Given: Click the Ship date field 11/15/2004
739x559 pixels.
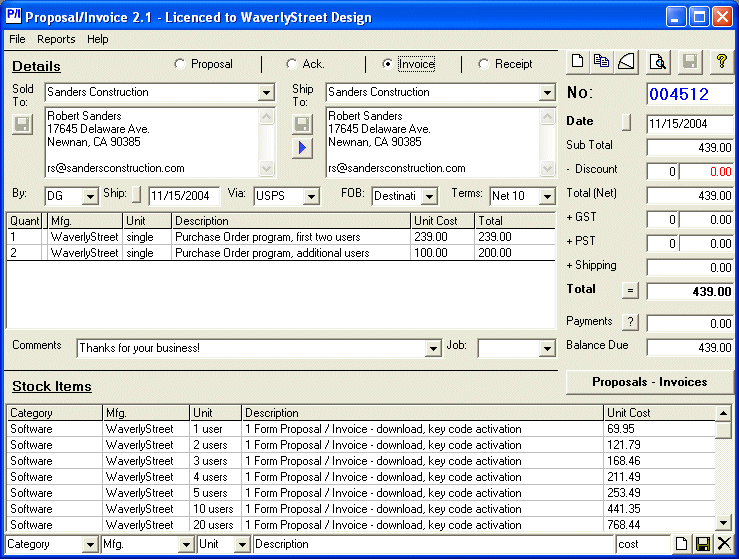Looking at the screenshot, I should [184, 196].
